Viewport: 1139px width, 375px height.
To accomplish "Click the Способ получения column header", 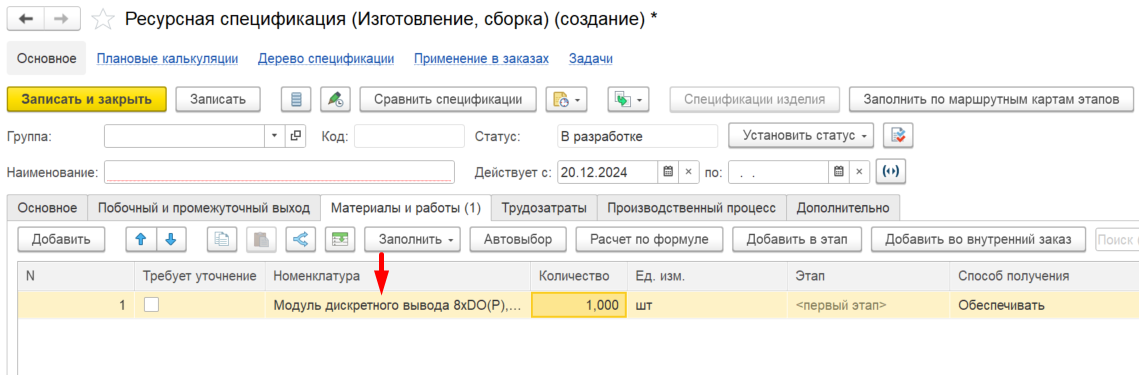I will 1044,276.
